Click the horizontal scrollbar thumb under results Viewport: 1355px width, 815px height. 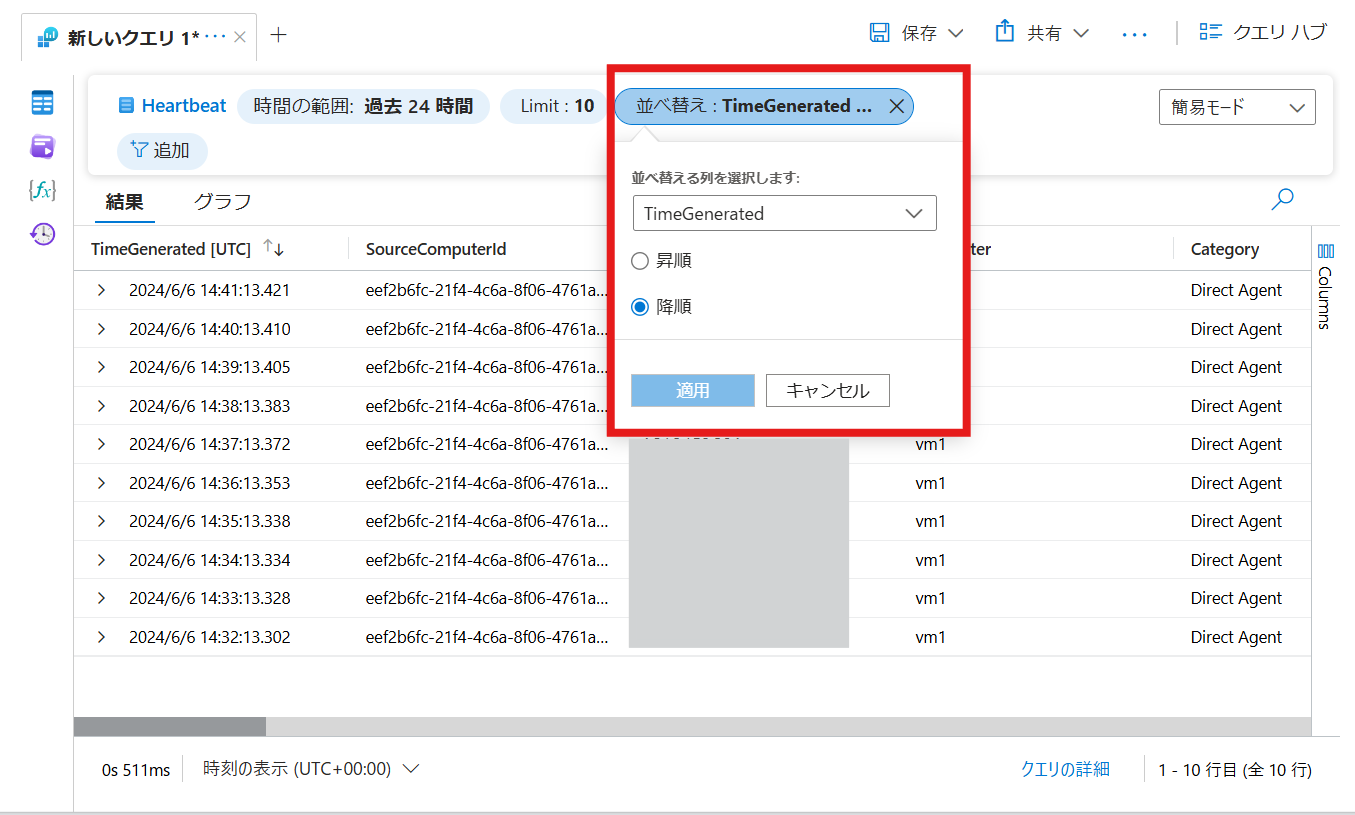(170, 727)
